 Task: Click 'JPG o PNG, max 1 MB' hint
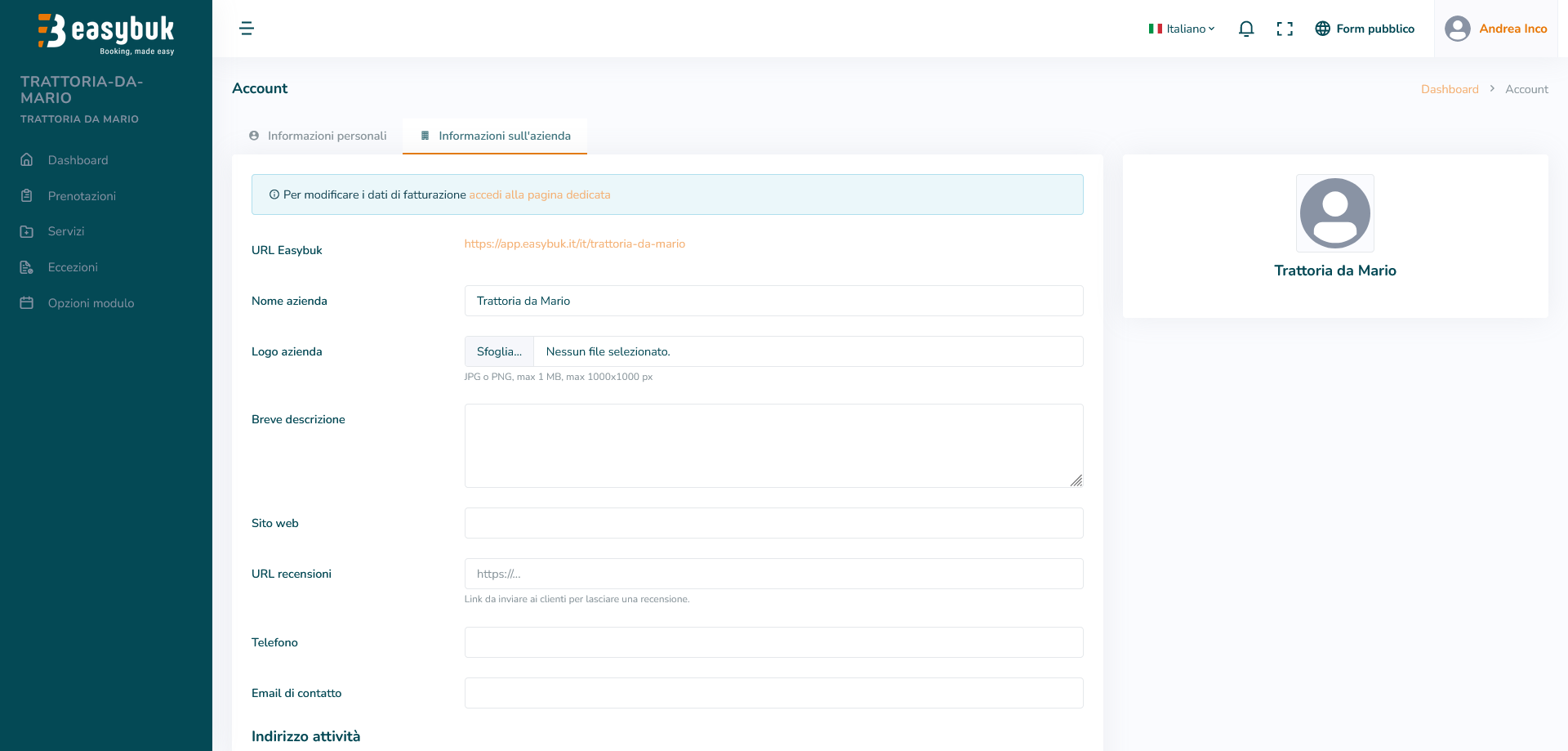click(x=558, y=377)
